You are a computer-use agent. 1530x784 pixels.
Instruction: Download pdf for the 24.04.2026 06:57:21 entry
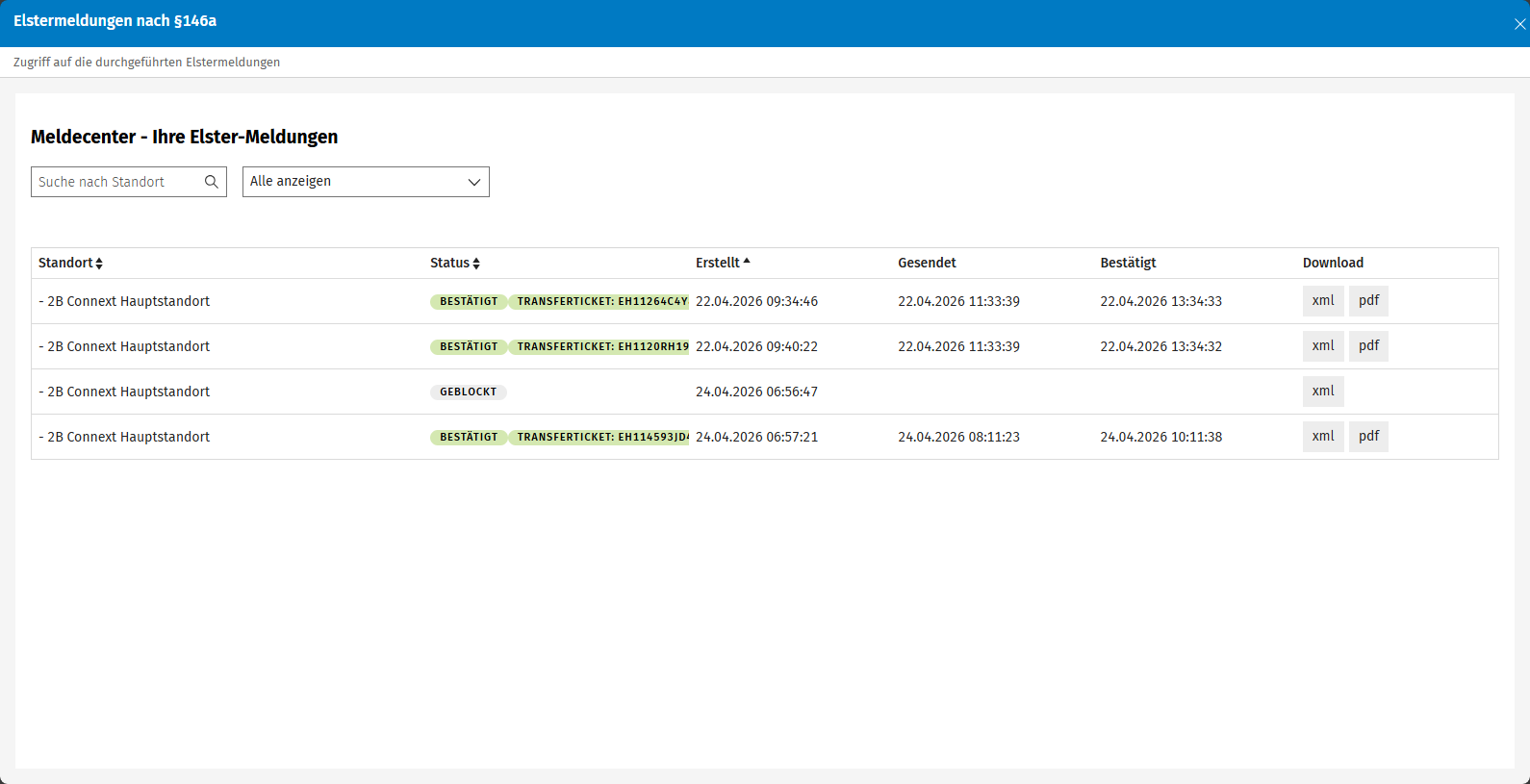(1368, 437)
